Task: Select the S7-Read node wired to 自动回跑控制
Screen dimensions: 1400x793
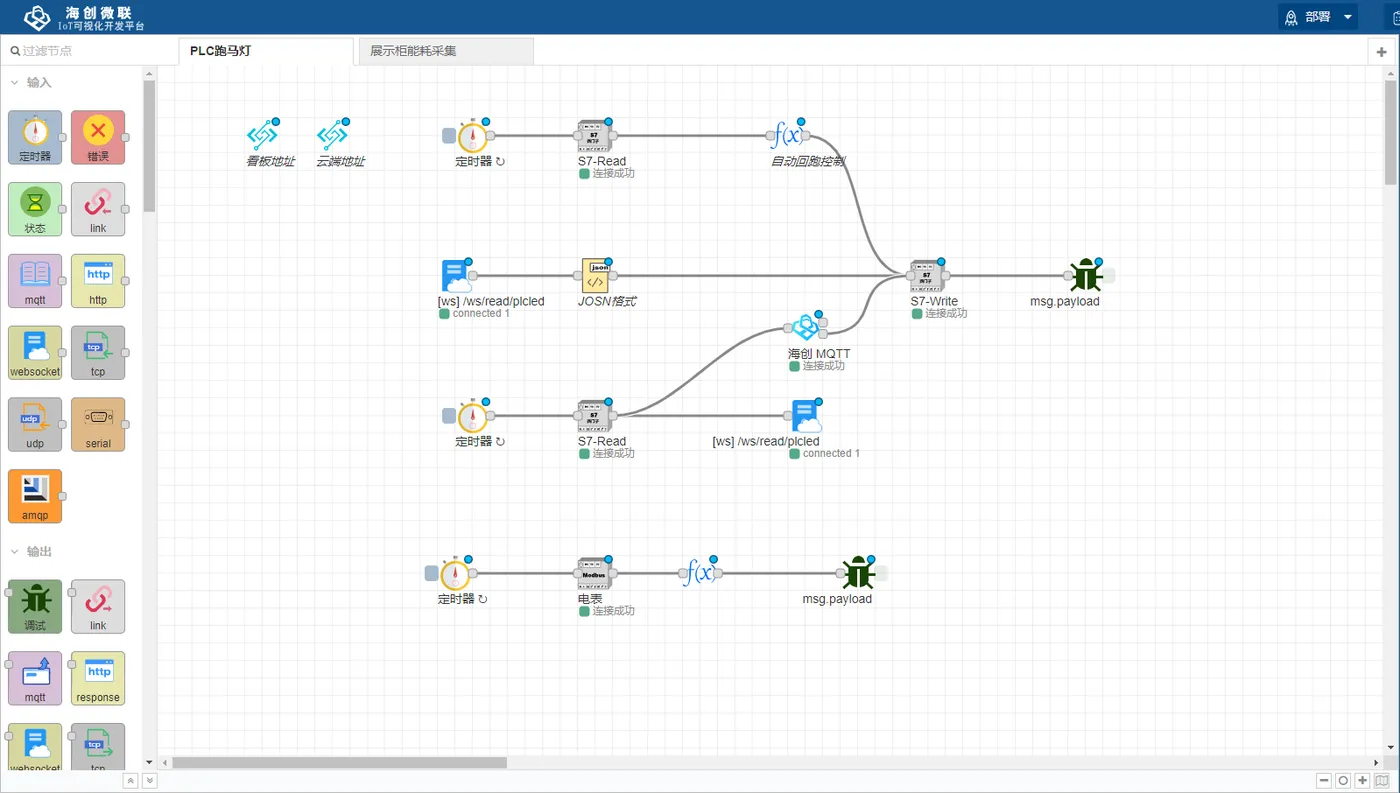Action: pos(594,136)
